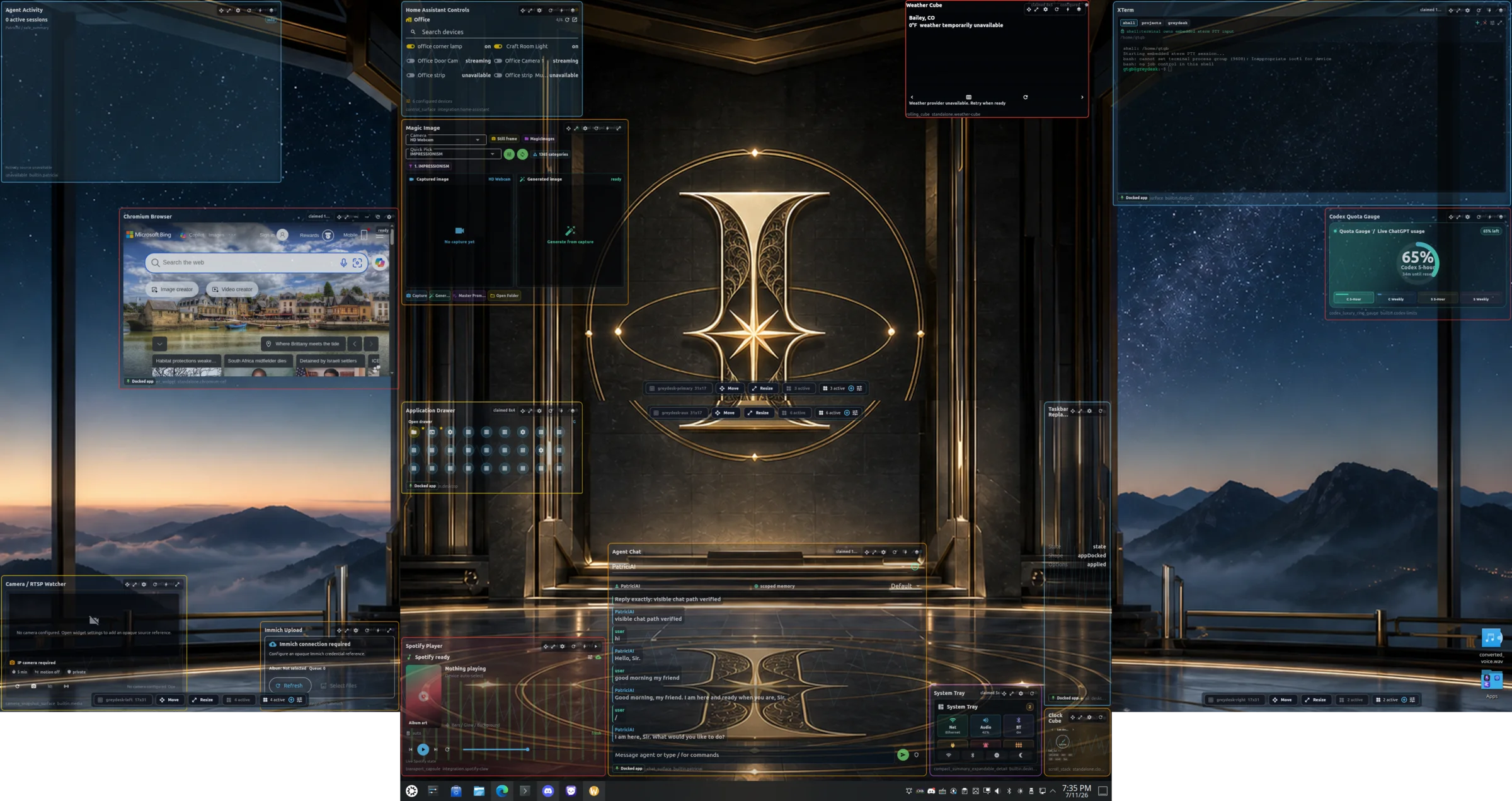
Task: Open Home Assistant Office in external window icon
Action: (x=575, y=20)
